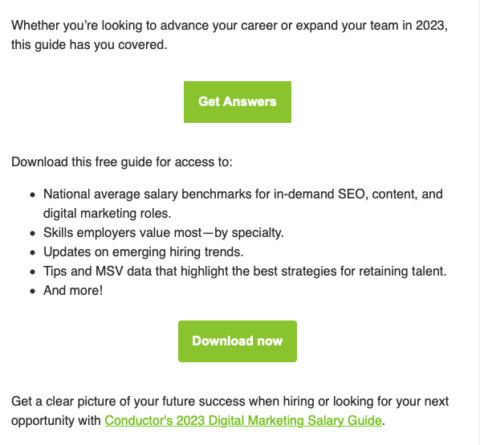Click the bullet dot beside 'Tips and MSV'
The image size is (480, 445).
tap(32, 272)
